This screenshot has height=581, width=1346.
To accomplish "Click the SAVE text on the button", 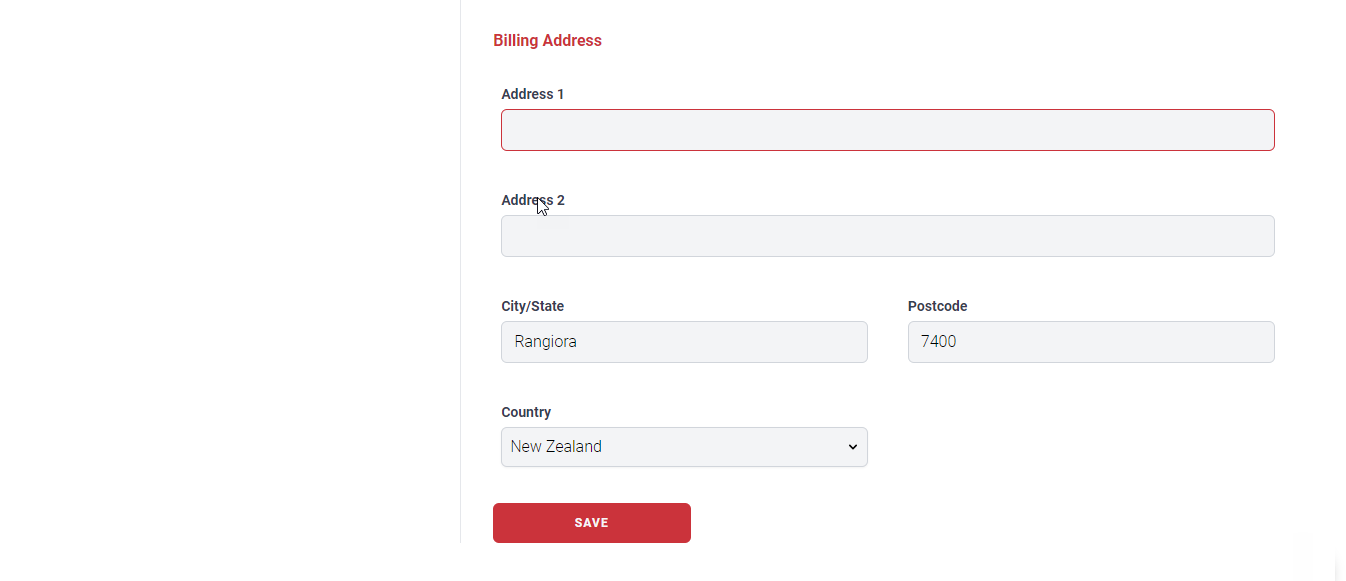I will pos(591,523).
